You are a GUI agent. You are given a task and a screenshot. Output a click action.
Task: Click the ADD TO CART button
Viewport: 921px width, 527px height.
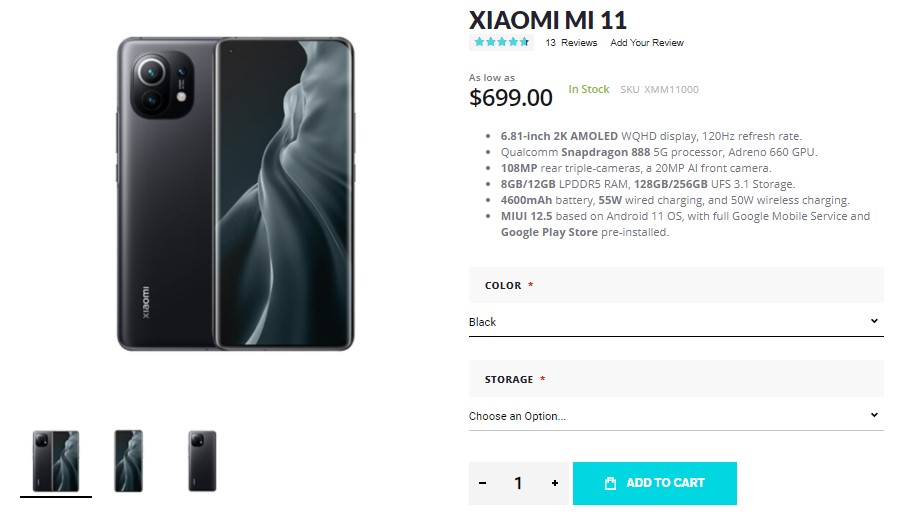coord(655,483)
